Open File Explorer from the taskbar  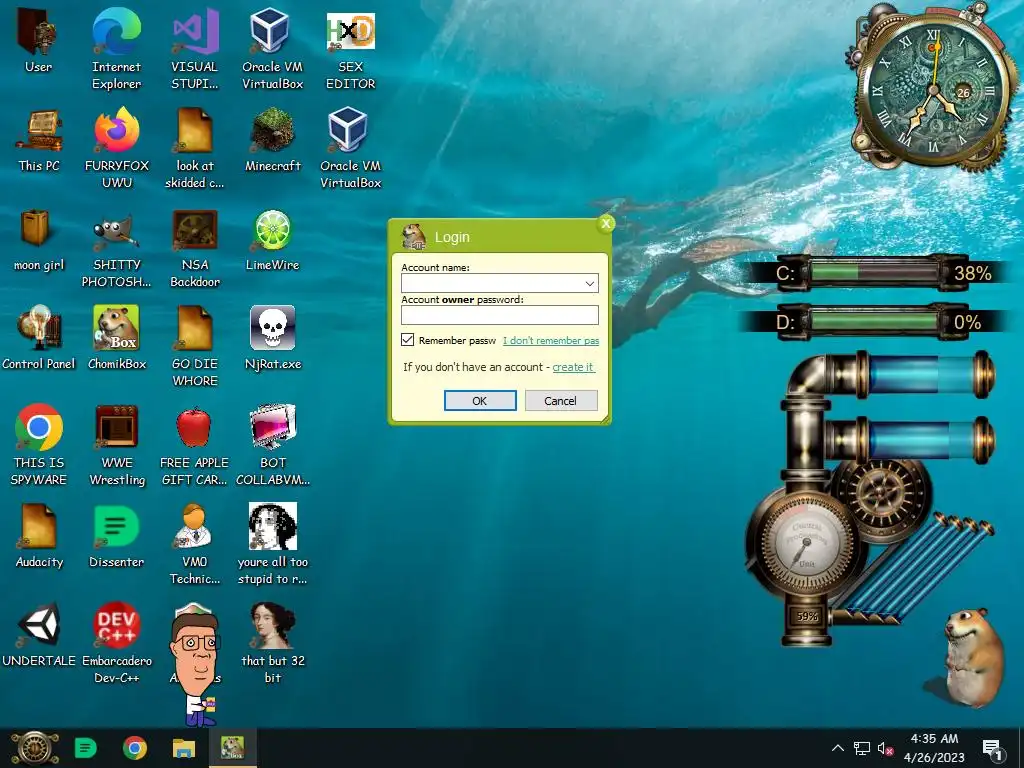184,748
